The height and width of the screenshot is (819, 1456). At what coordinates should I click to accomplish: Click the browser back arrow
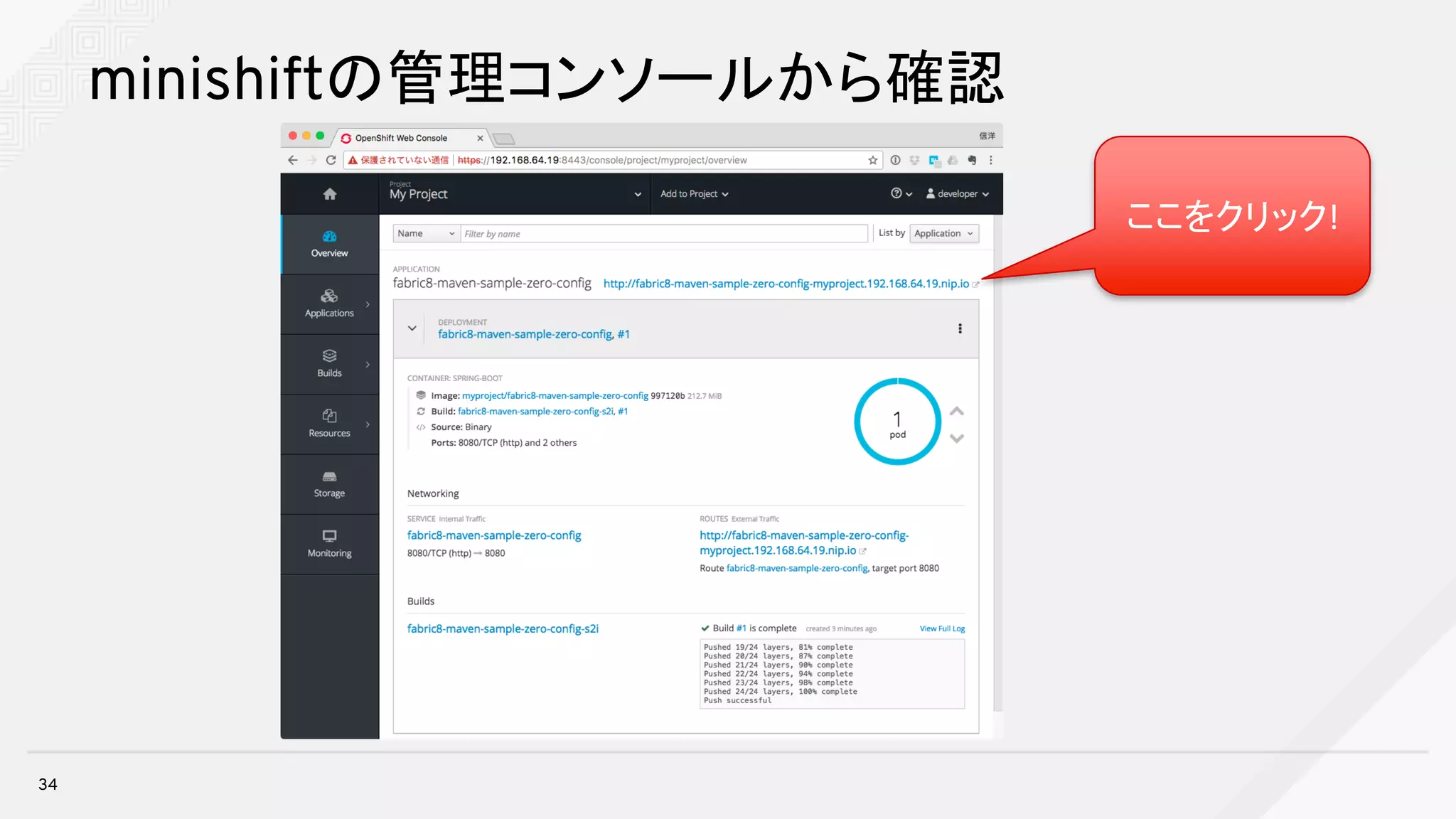pos(293,160)
